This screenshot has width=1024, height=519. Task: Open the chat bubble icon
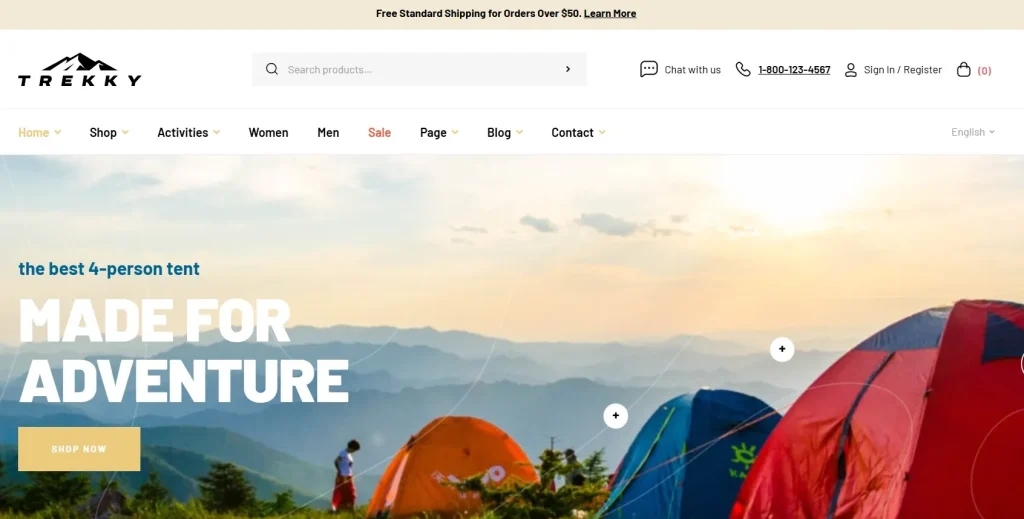click(x=648, y=69)
